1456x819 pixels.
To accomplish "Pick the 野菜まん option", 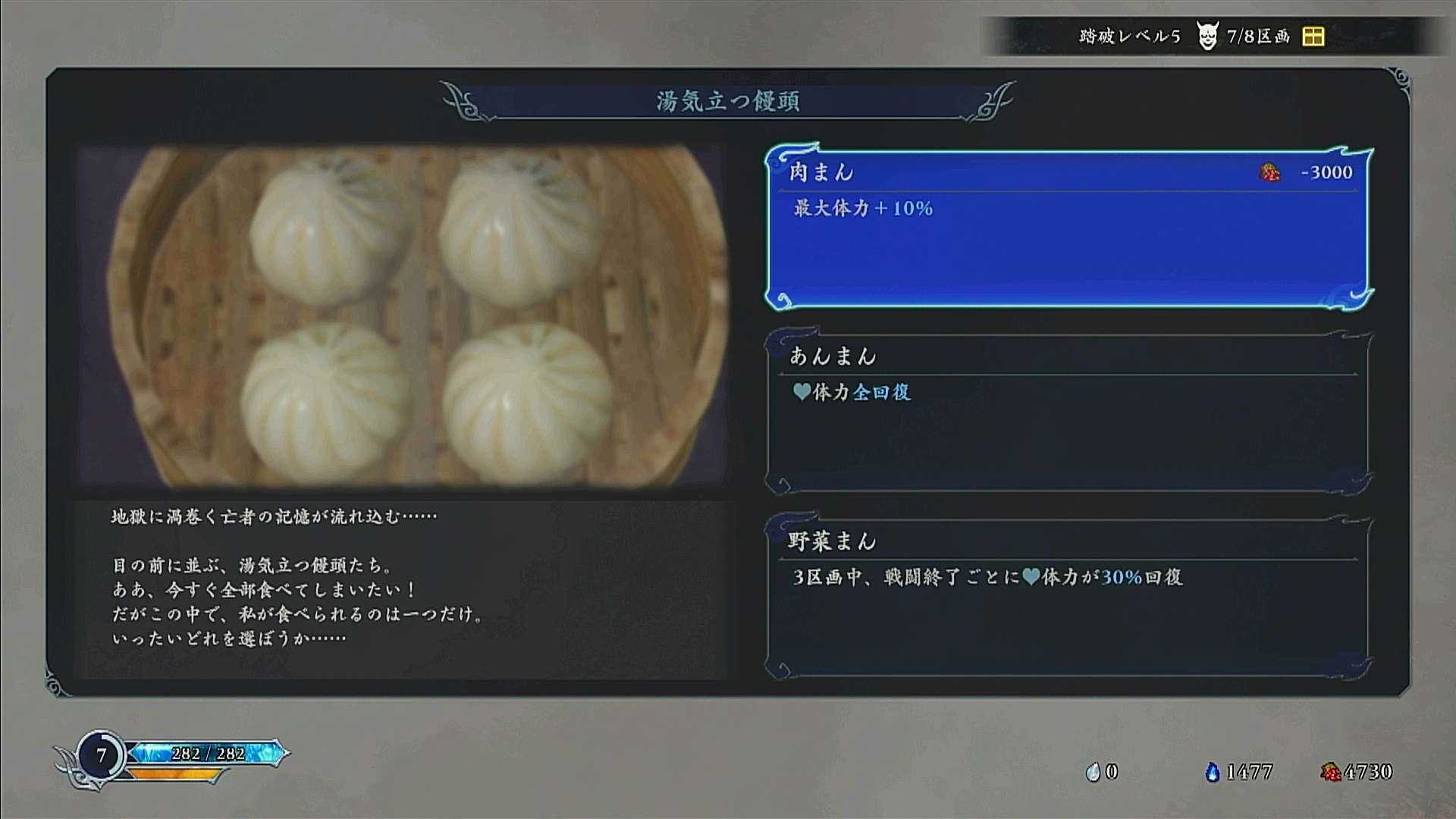I will [1069, 596].
